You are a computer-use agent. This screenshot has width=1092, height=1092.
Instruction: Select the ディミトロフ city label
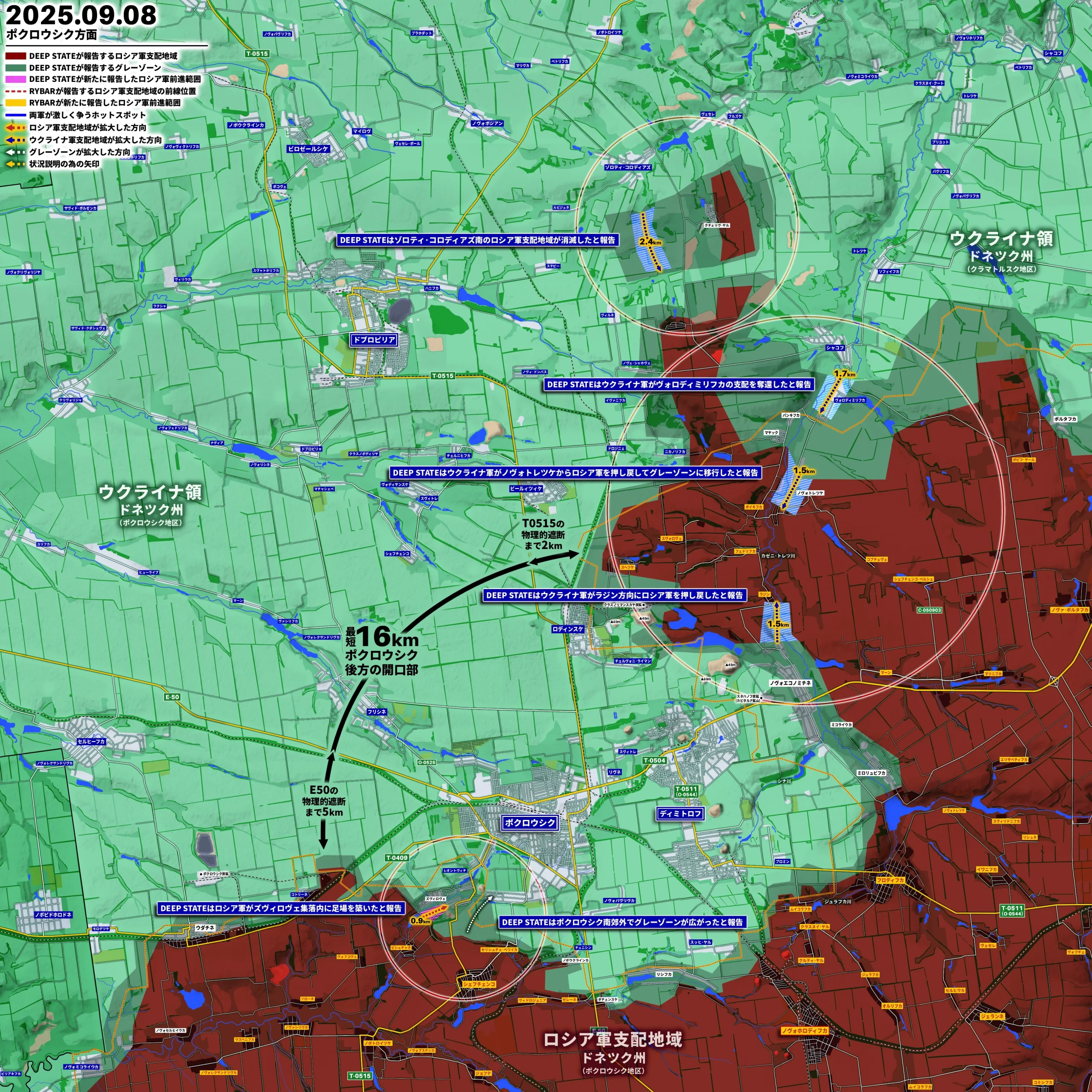(x=680, y=814)
